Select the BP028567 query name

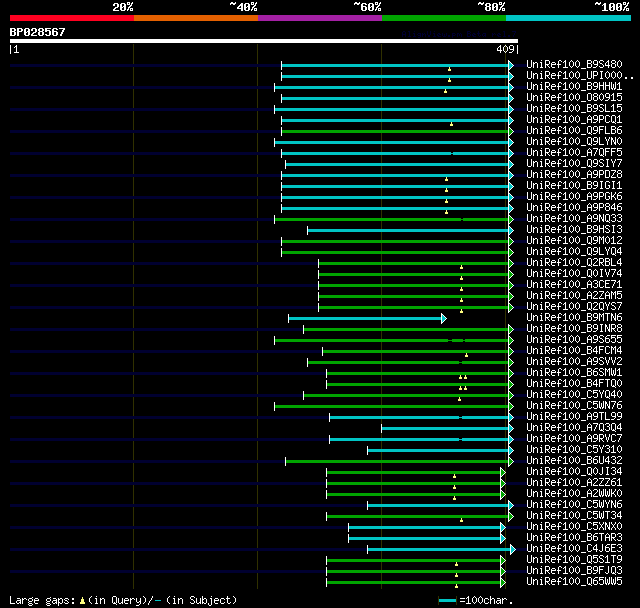pyautogui.click(x=38, y=32)
